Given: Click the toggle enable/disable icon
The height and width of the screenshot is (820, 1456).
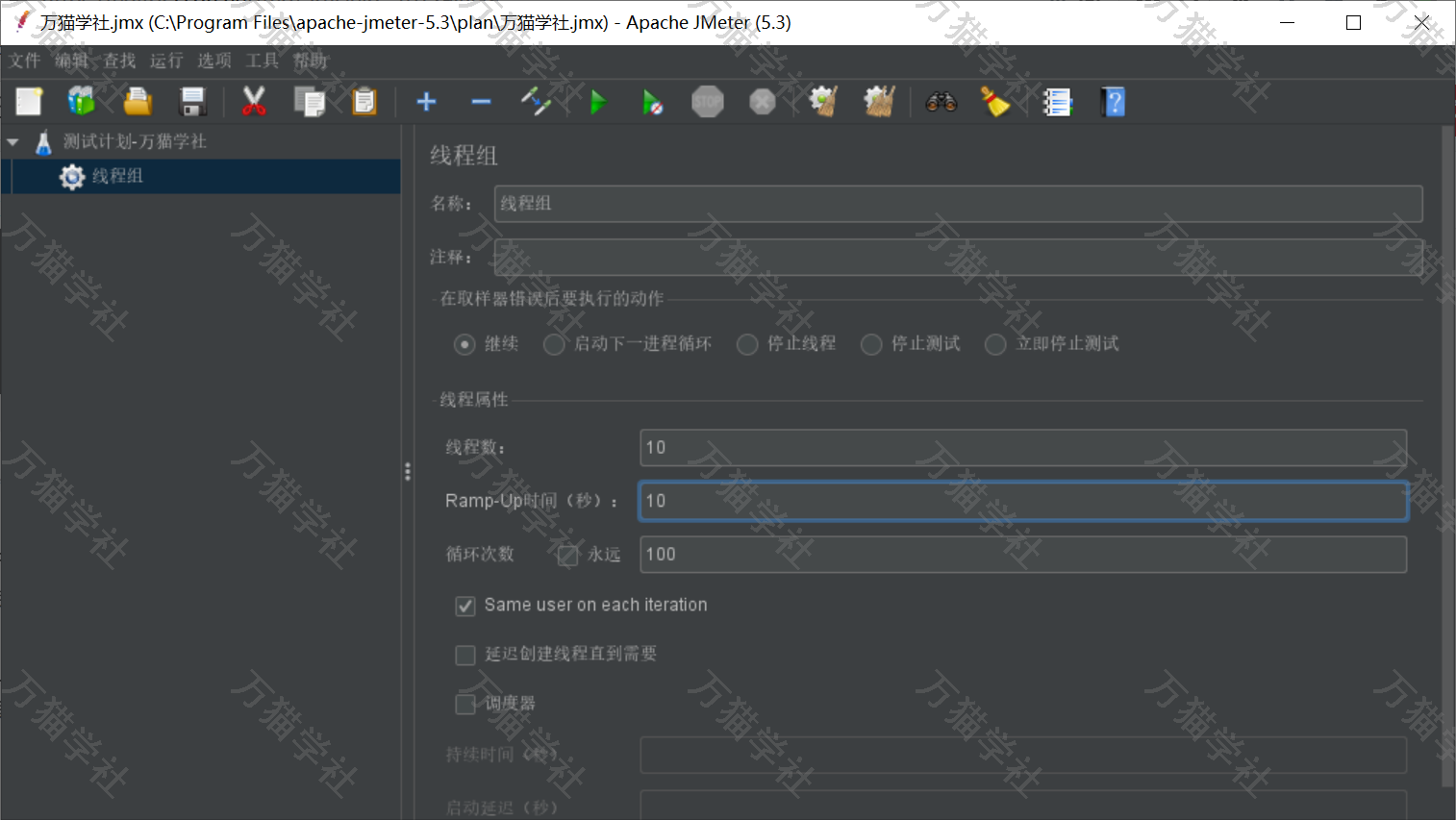Looking at the screenshot, I should click(536, 101).
